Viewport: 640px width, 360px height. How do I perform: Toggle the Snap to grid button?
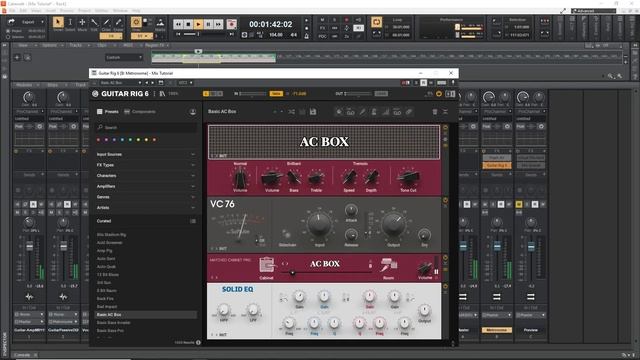click(x=136, y=22)
